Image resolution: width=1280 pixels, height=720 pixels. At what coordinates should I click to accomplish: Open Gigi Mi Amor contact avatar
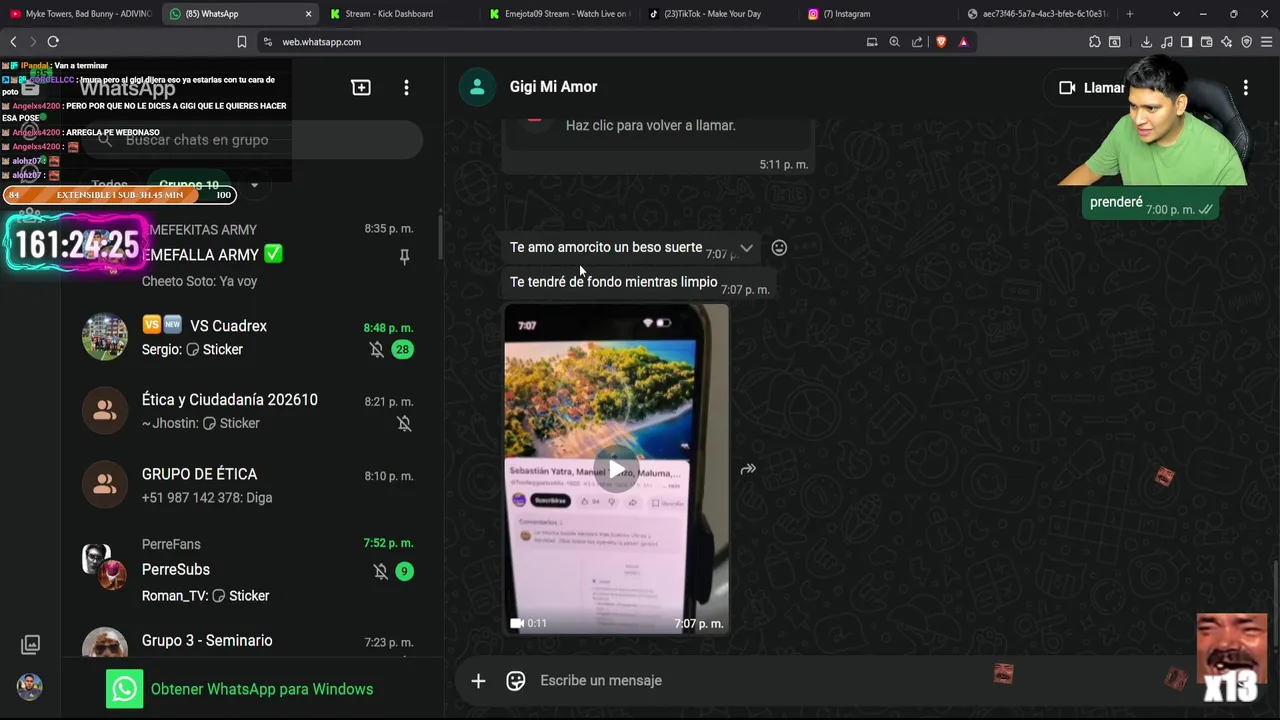[477, 87]
